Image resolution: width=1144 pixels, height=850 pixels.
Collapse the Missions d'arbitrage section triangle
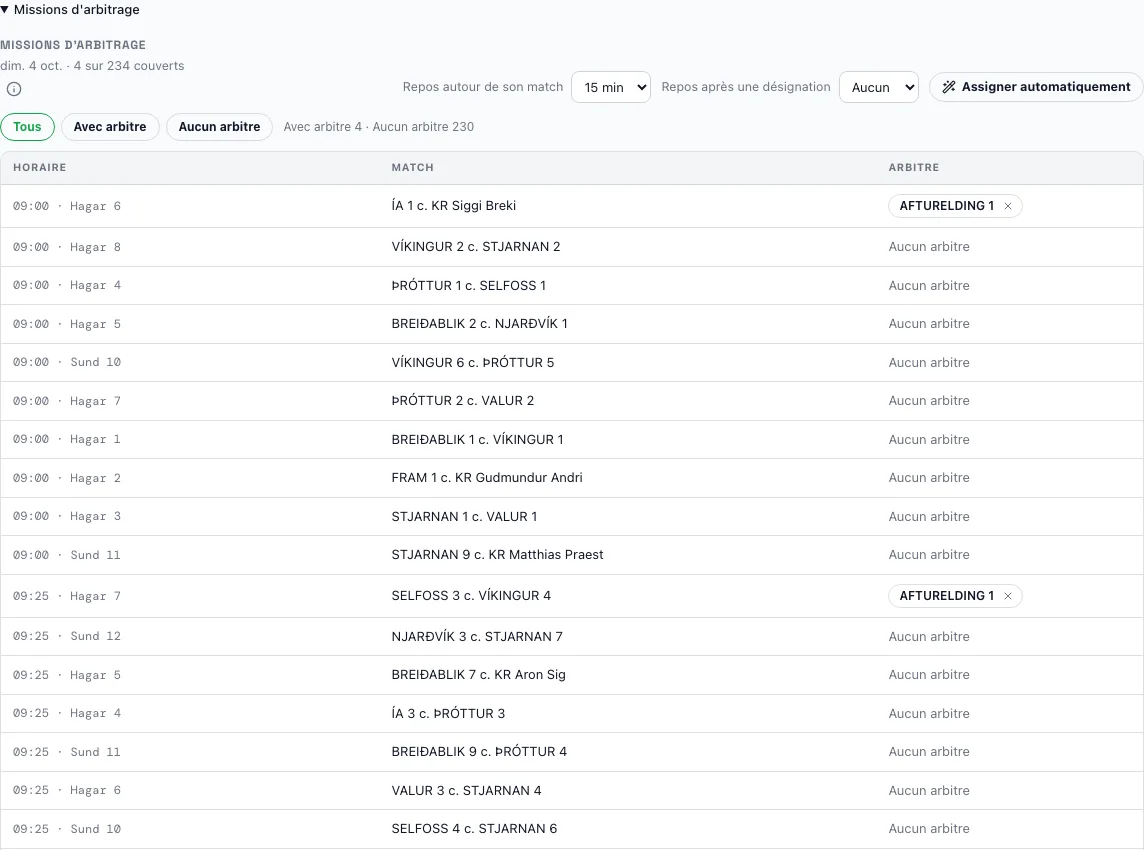(4, 9)
